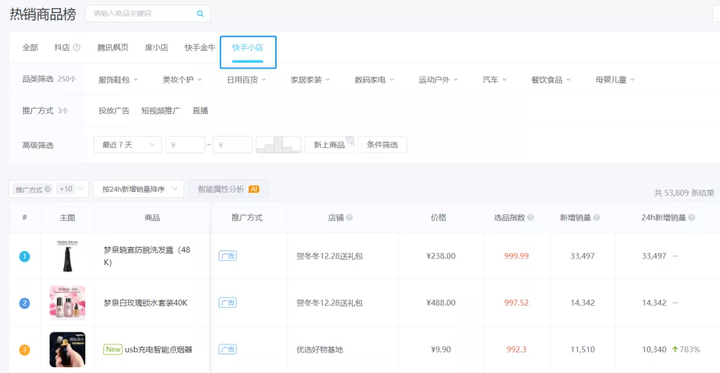This screenshot has width=720, height=373.
Task: Expand the 服饰鞋包 category dropdown
Action: pos(118,80)
